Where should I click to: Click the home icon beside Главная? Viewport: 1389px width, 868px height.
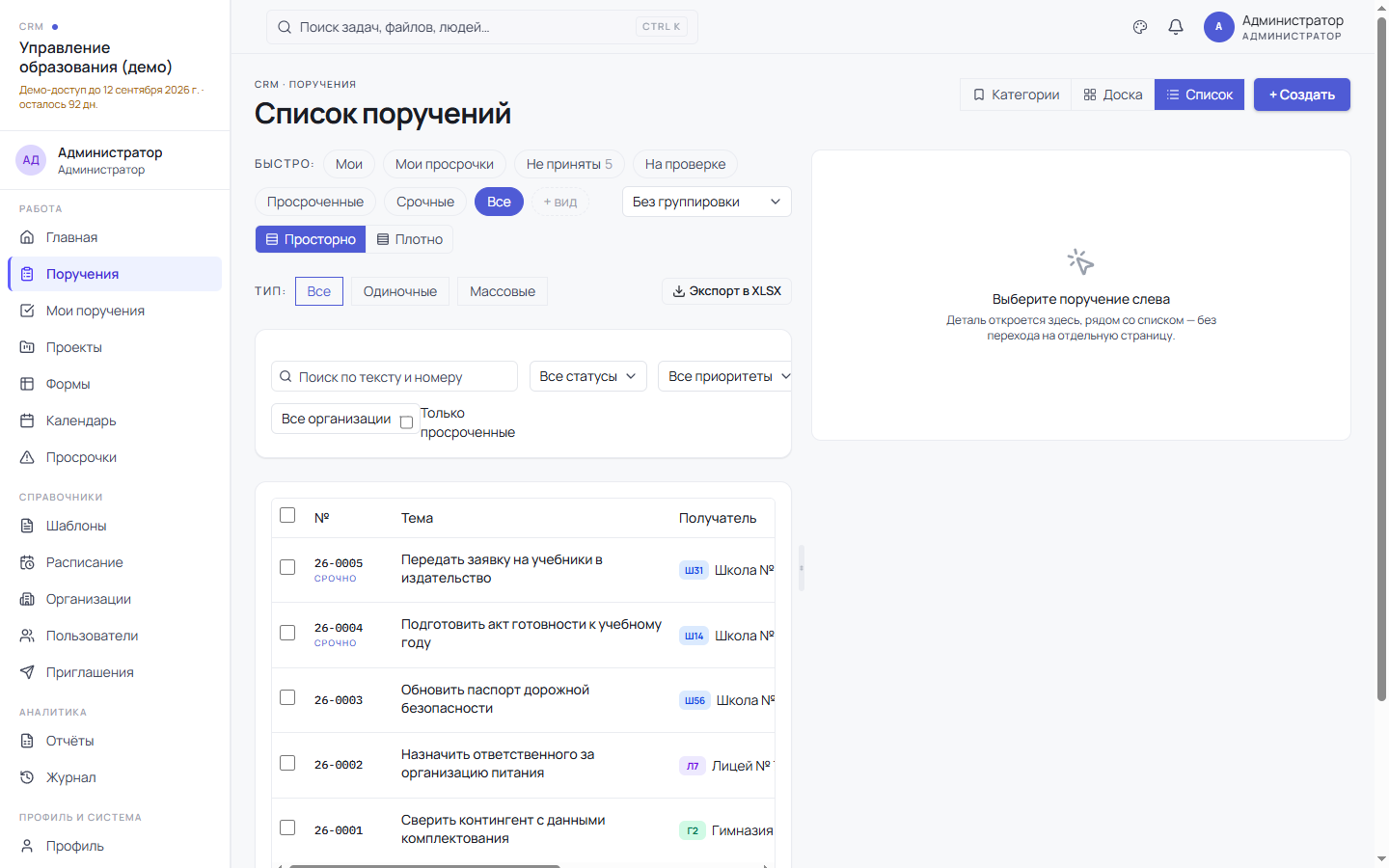[27, 237]
